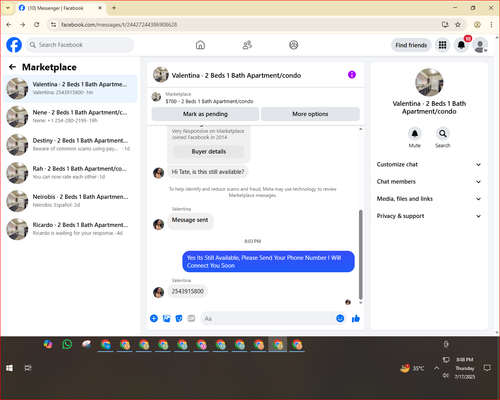Expand the Customize chat section
Image resolution: width=500 pixels, height=400 pixels.
click(x=429, y=164)
